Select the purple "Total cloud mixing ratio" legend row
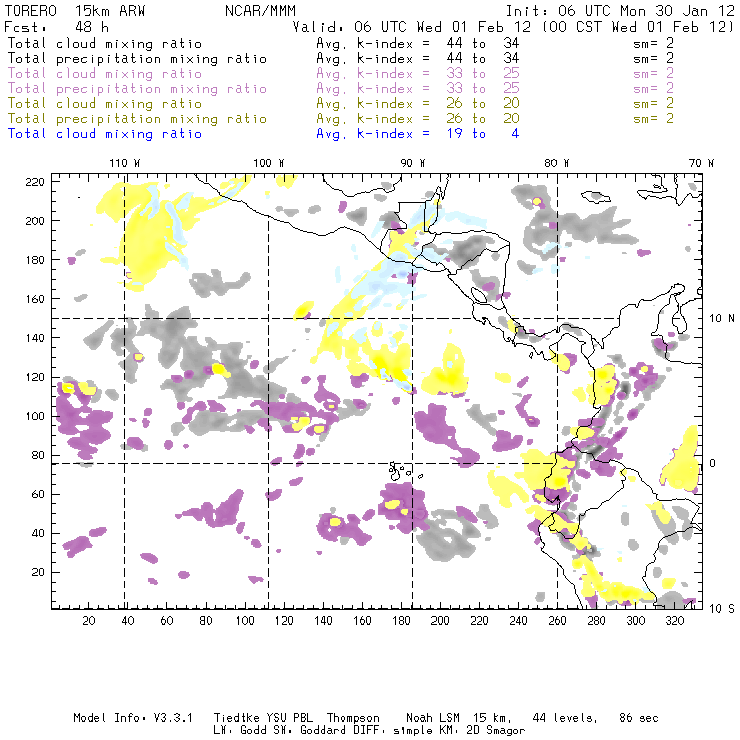The image size is (740, 740). pyautogui.click(x=105, y=74)
